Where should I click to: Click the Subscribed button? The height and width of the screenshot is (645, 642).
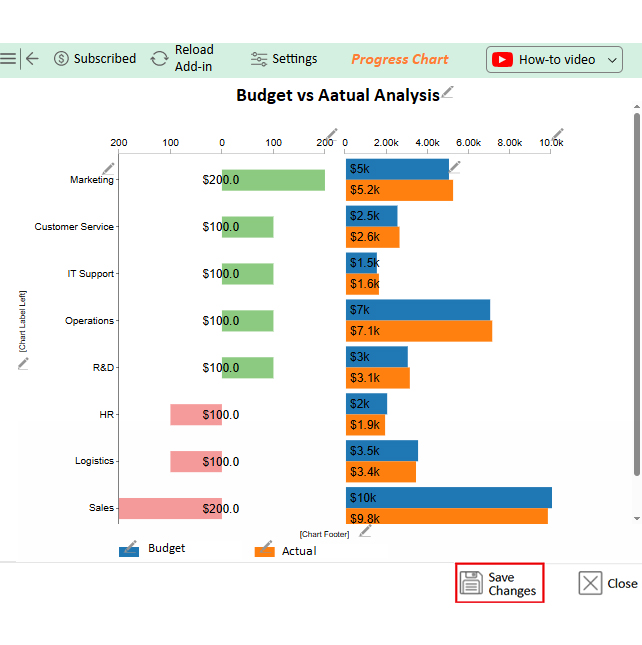[x=95, y=59]
